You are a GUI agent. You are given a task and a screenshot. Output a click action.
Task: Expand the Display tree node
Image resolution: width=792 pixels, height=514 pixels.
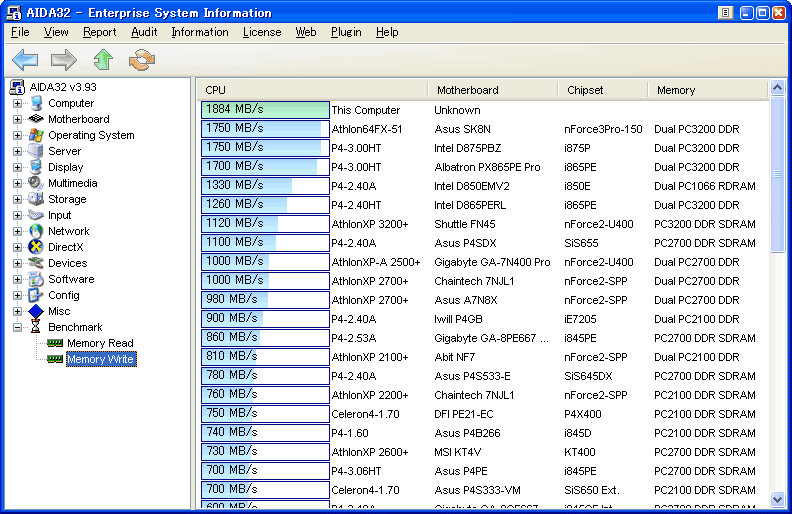click(x=17, y=168)
